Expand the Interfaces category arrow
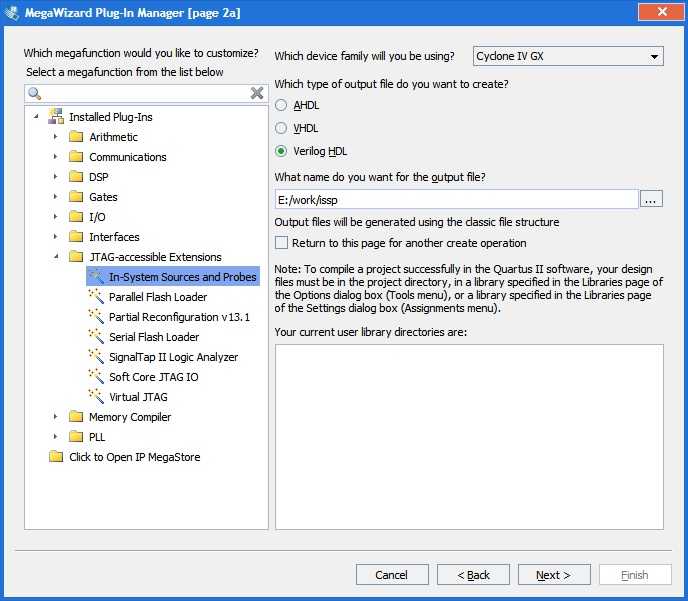688x601 pixels. [x=55, y=237]
